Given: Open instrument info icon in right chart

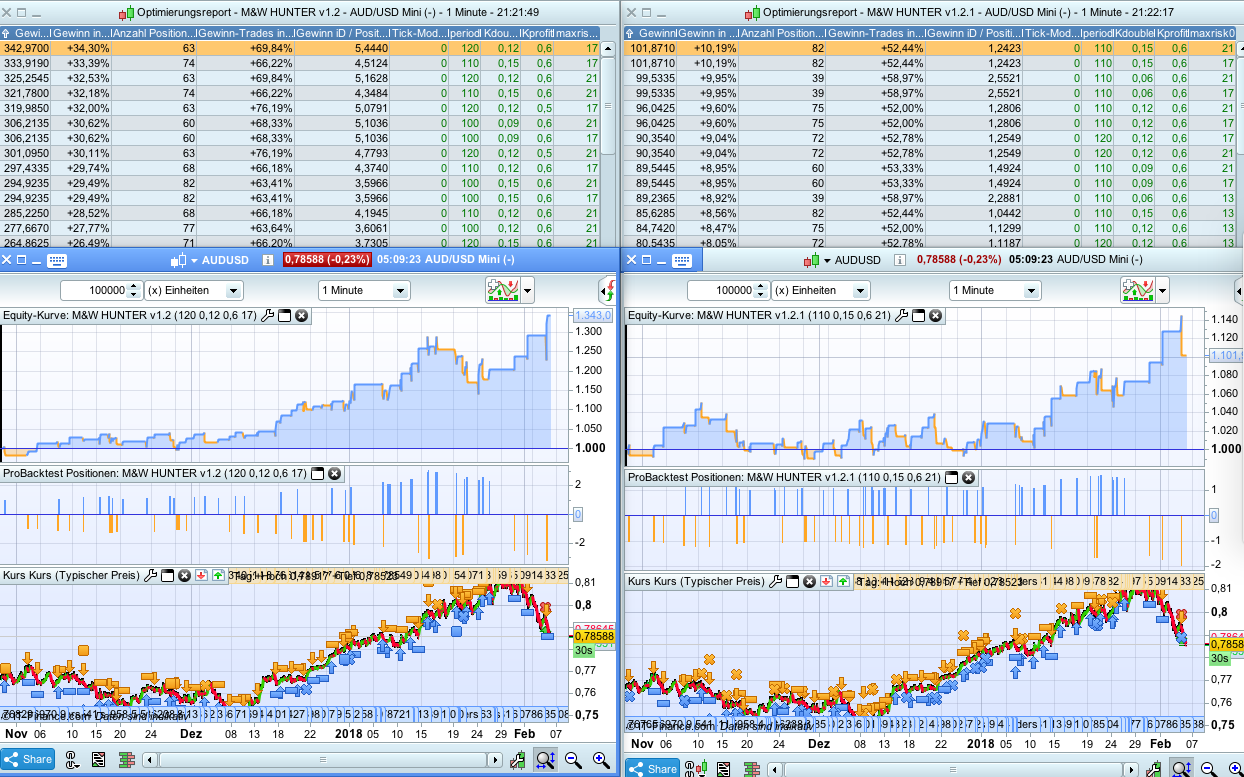Looking at the screenshot, I should [899, 260].
